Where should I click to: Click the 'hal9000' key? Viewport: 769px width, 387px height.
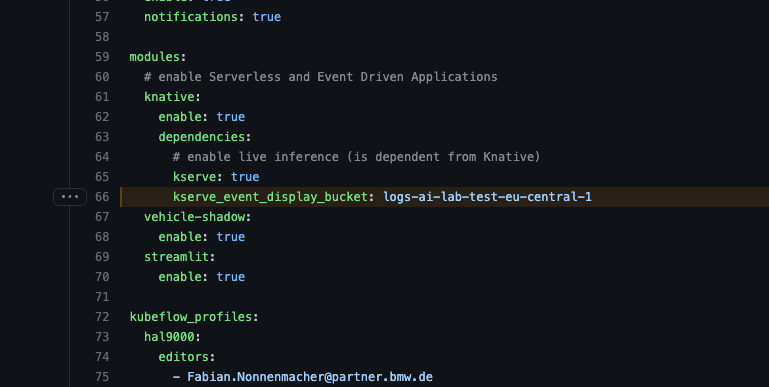[169, 336]
